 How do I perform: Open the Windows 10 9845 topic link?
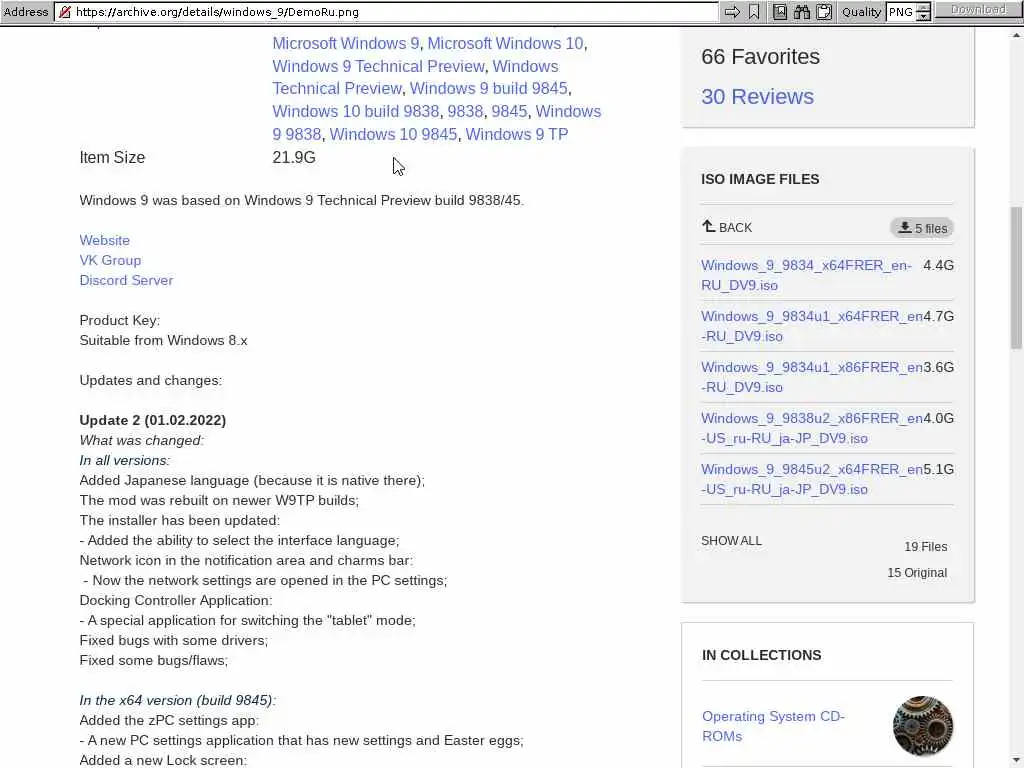[x=393, y=134]
